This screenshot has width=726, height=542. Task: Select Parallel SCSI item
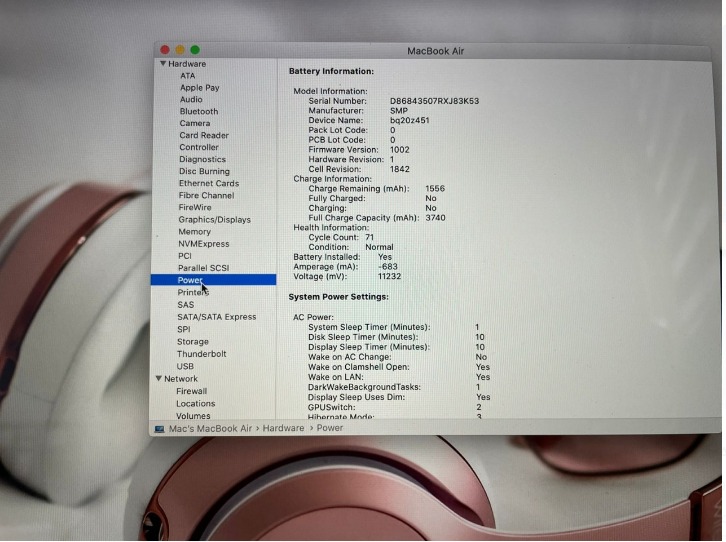pyautogui.click(x=203, y=268)
